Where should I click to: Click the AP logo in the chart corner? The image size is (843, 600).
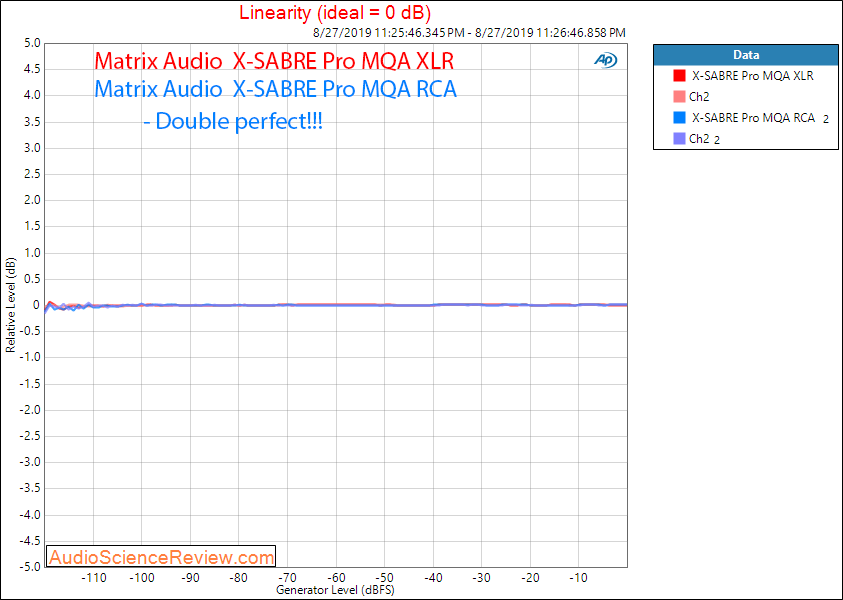pos(606,60)
